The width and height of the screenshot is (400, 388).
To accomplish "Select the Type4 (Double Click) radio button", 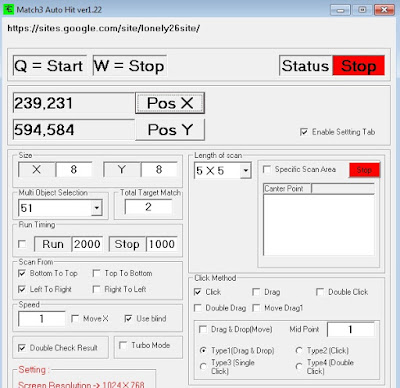I will pos(299,367).
